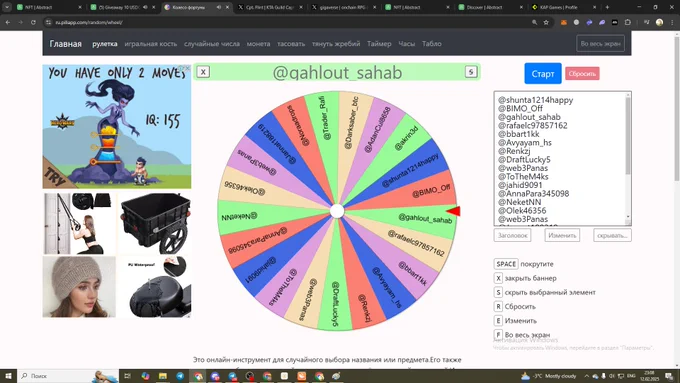
Task: Open the Табло page
Action: click(x=432, y=44)
